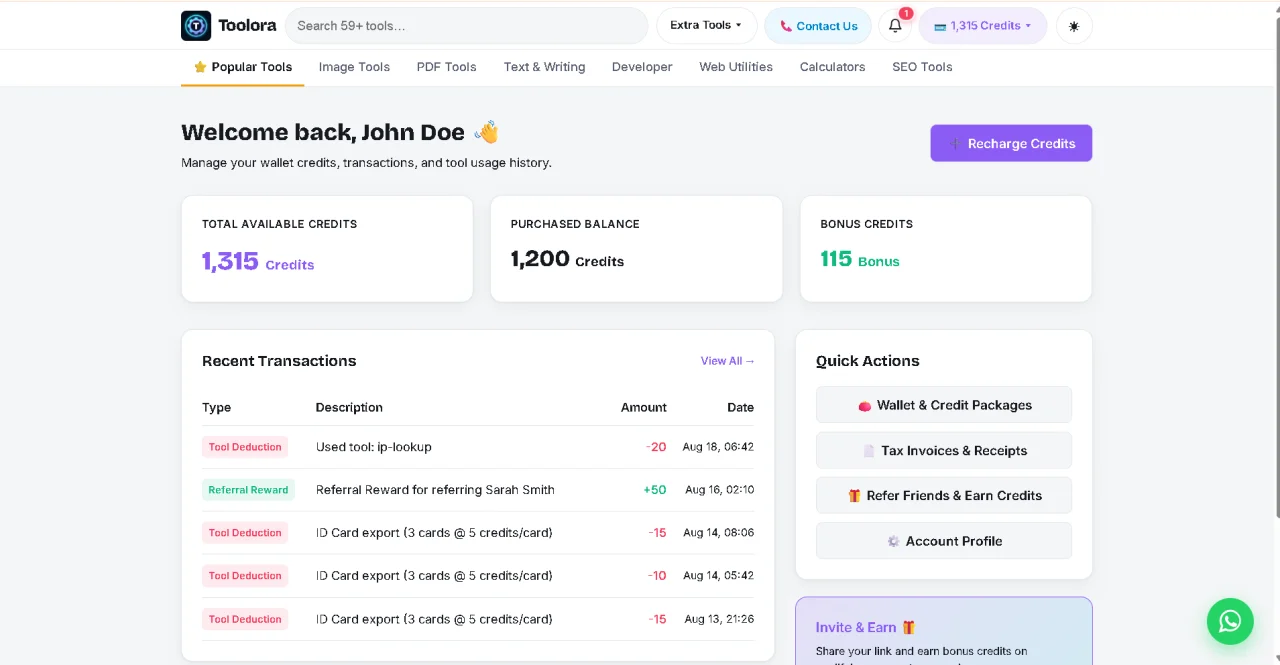
Task: Click the Tool Deduction badge for ip-lookup
Action: coord(245,447)
